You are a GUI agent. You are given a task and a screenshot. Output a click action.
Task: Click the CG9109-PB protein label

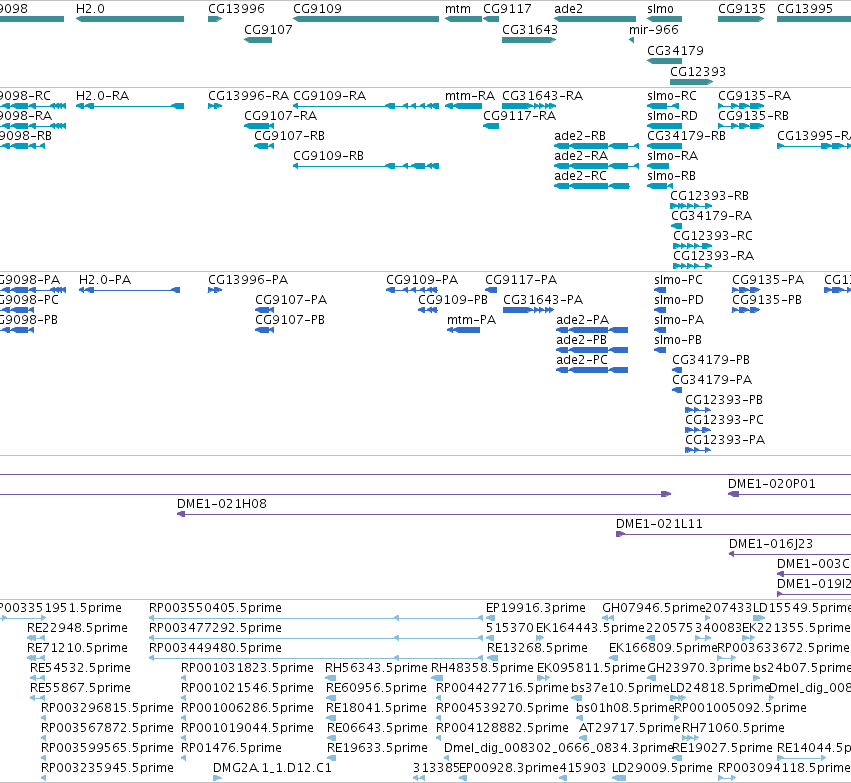click(x=453, y=300)
